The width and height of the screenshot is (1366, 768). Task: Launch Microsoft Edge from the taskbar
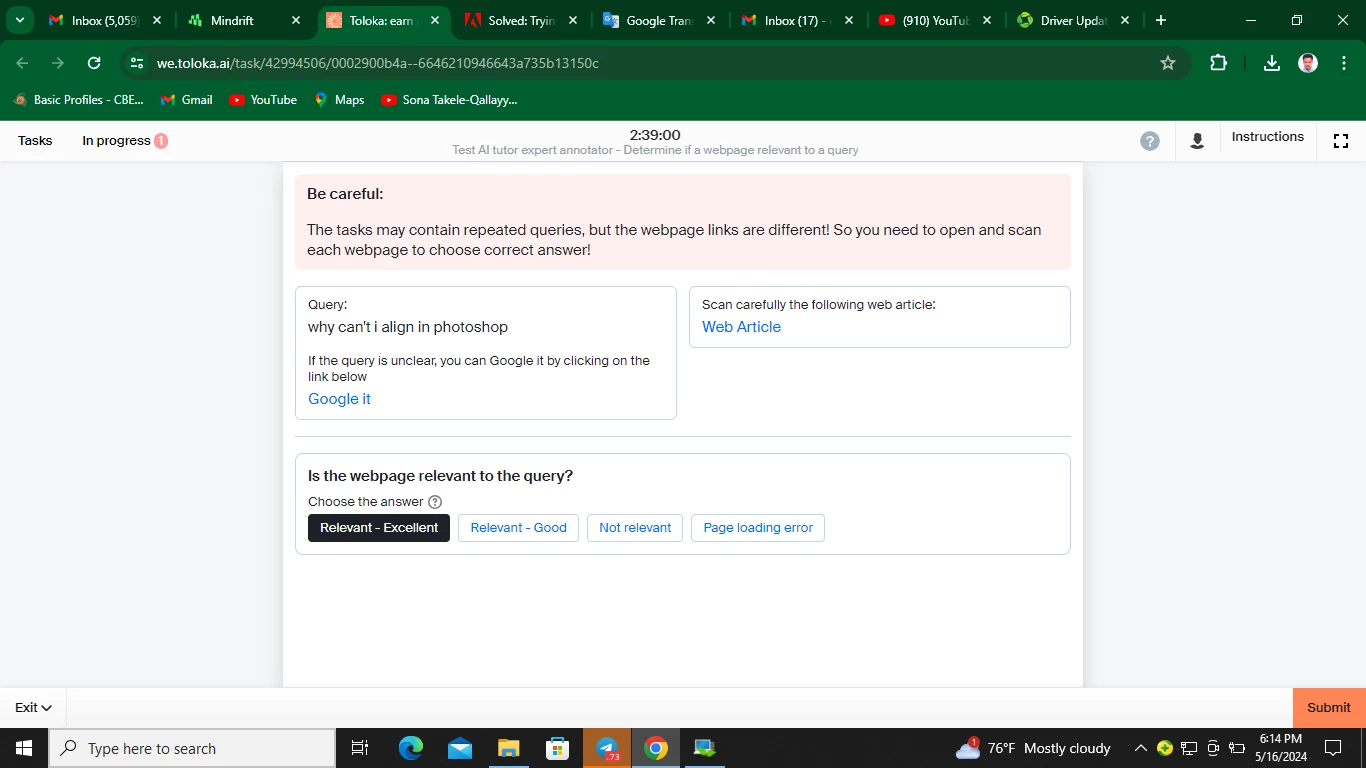pyautogui.click(x=411, y=748)
